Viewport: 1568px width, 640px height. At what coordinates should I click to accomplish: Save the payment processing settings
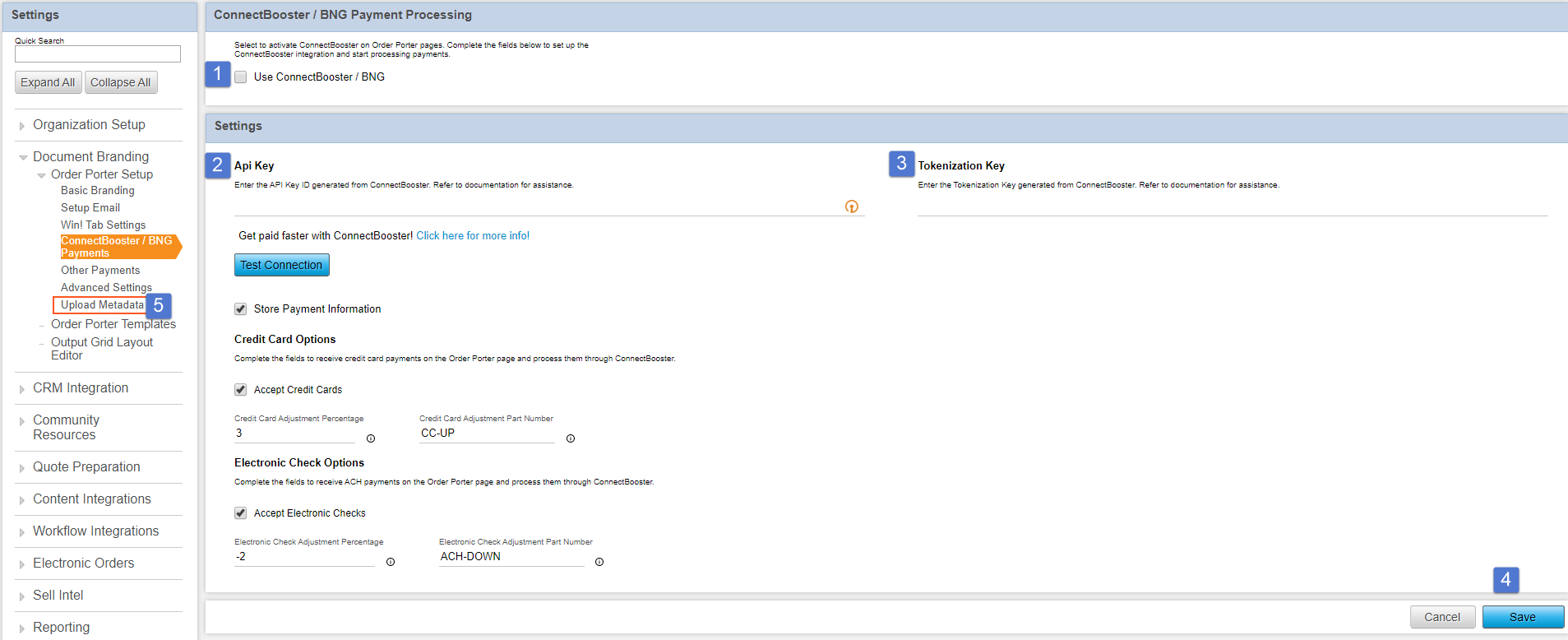[1522, 617]
